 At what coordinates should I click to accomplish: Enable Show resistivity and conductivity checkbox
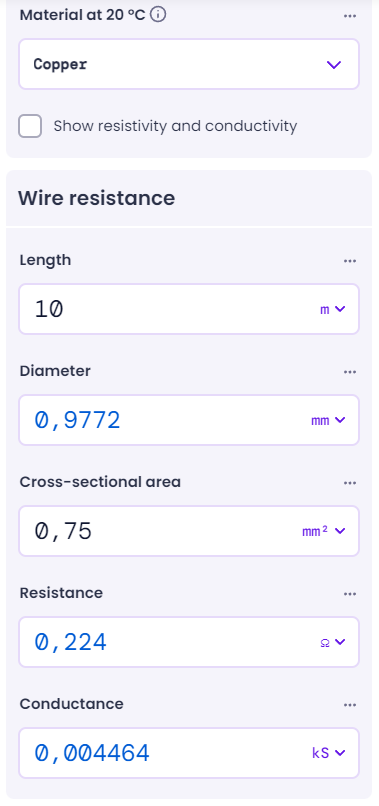(30, 126)
